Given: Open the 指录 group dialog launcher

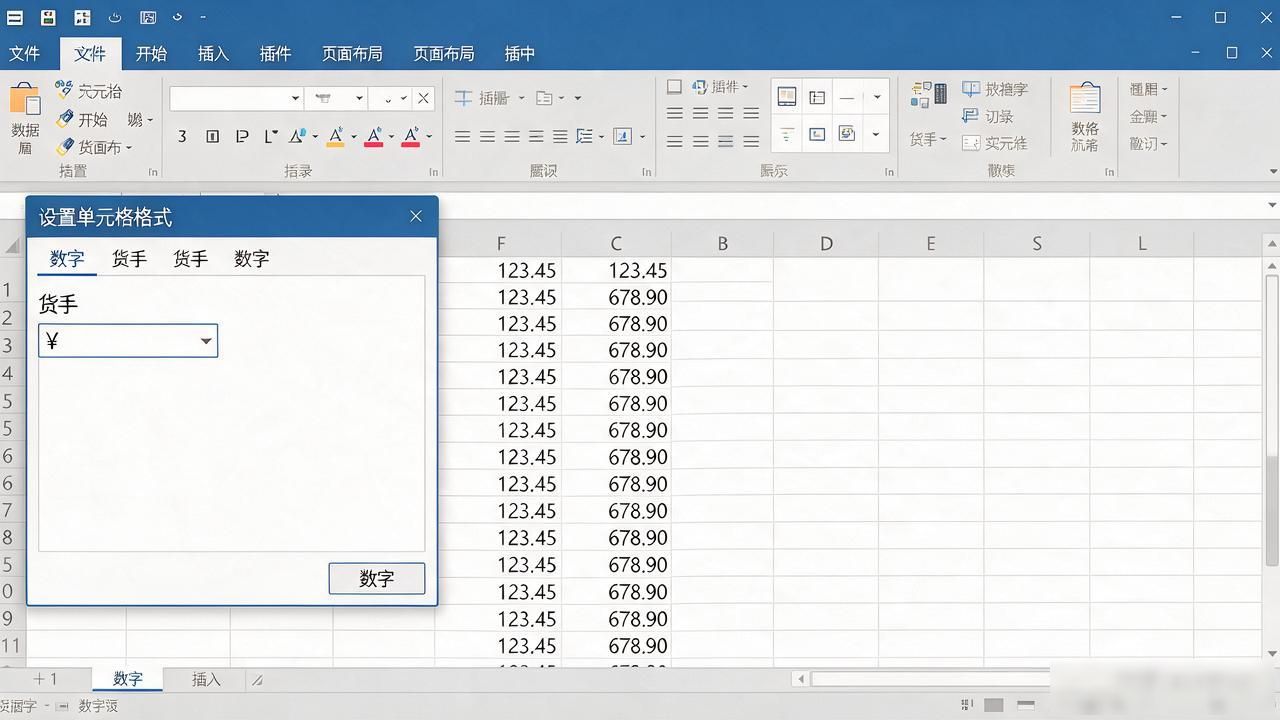Looking at the screenshot, I should 434,172.
